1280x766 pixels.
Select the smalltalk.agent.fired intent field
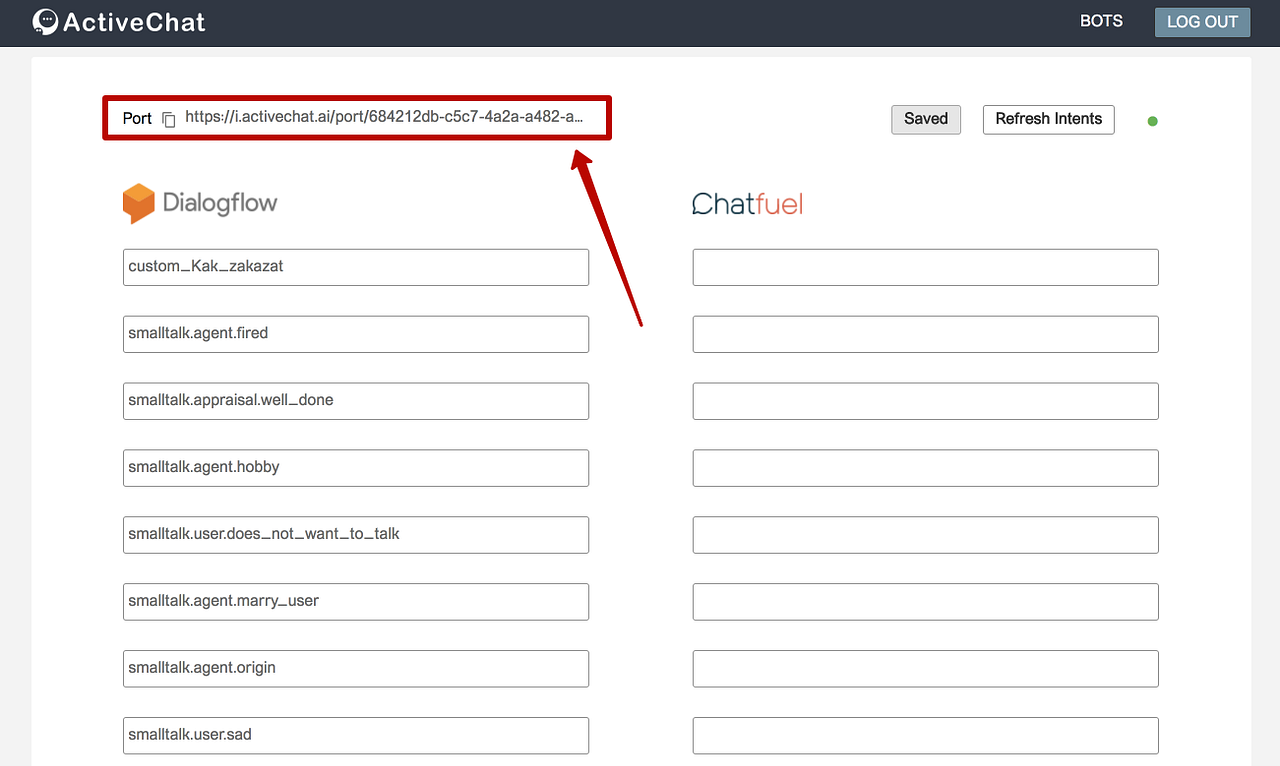[x=355, y=333]
